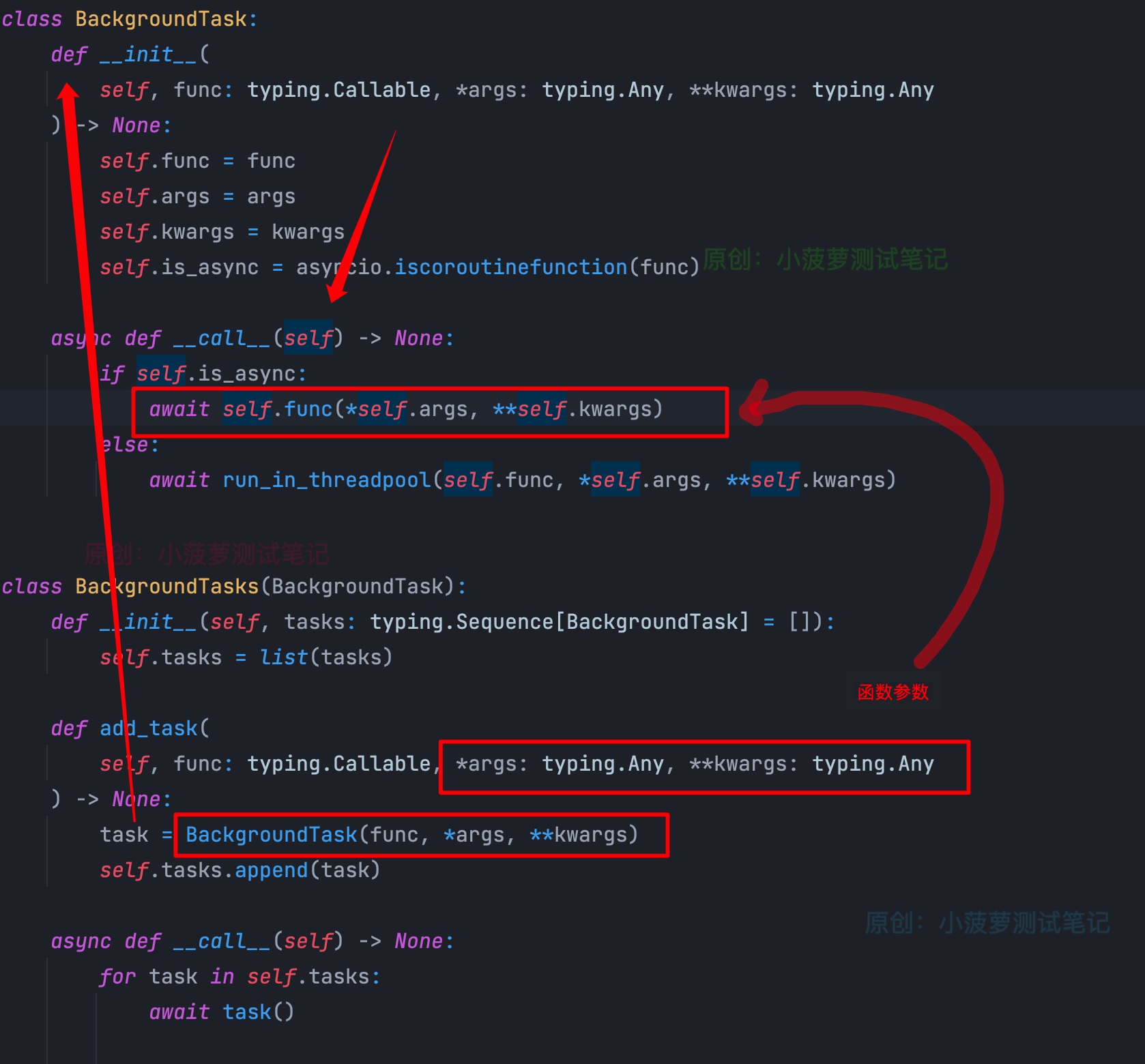Select the add_task method name
Screen dimensions: 1145x1064
pyautogui.click(x=149, y=728)
